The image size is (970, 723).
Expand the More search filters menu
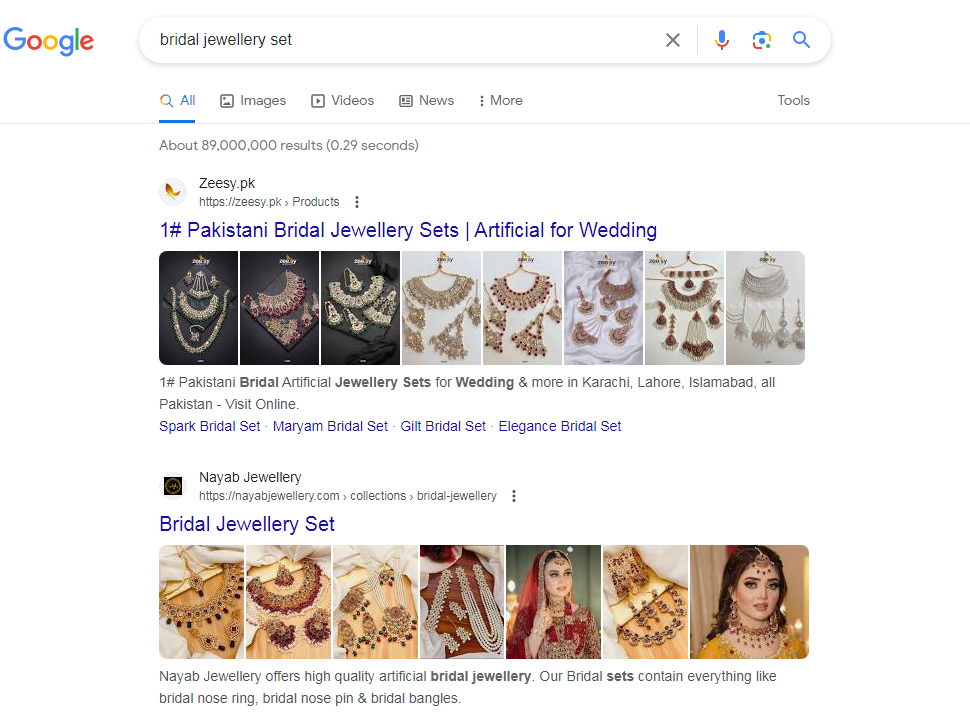(x=500, y=101)
